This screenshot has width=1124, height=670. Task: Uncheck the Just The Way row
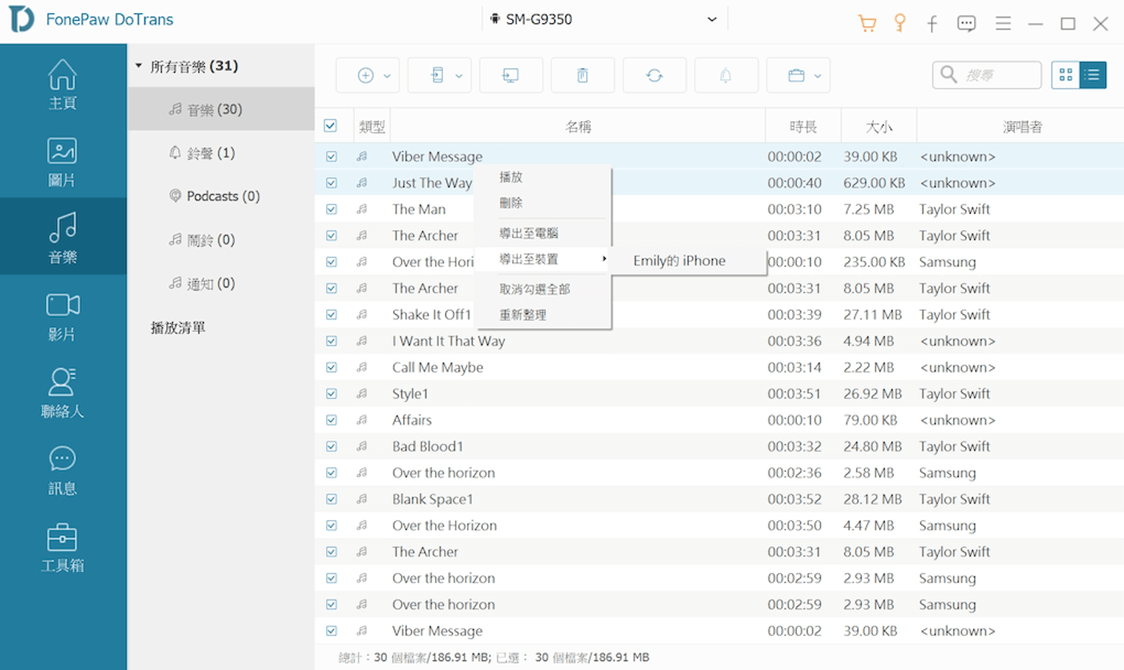point(331,183)
